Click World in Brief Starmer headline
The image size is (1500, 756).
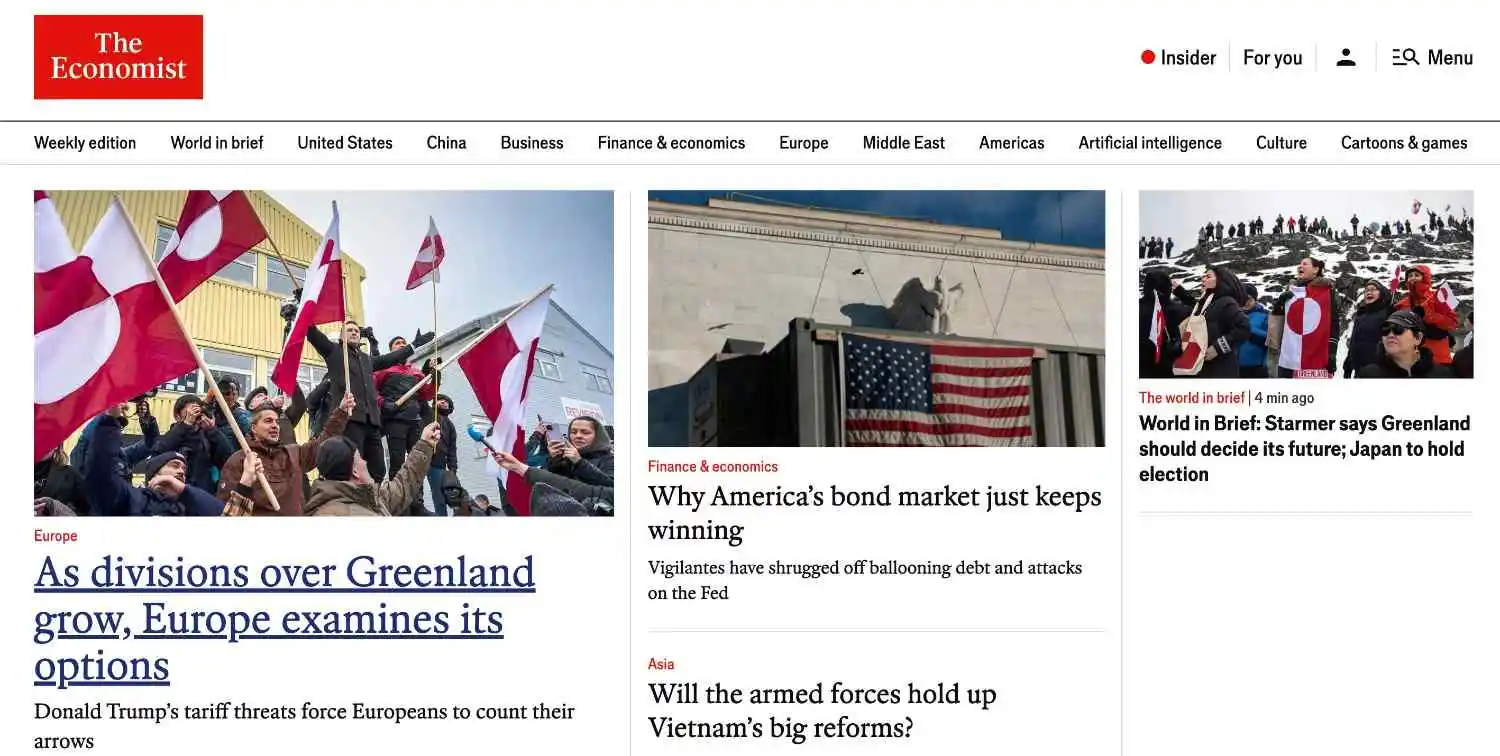[x=1304, y=449]
